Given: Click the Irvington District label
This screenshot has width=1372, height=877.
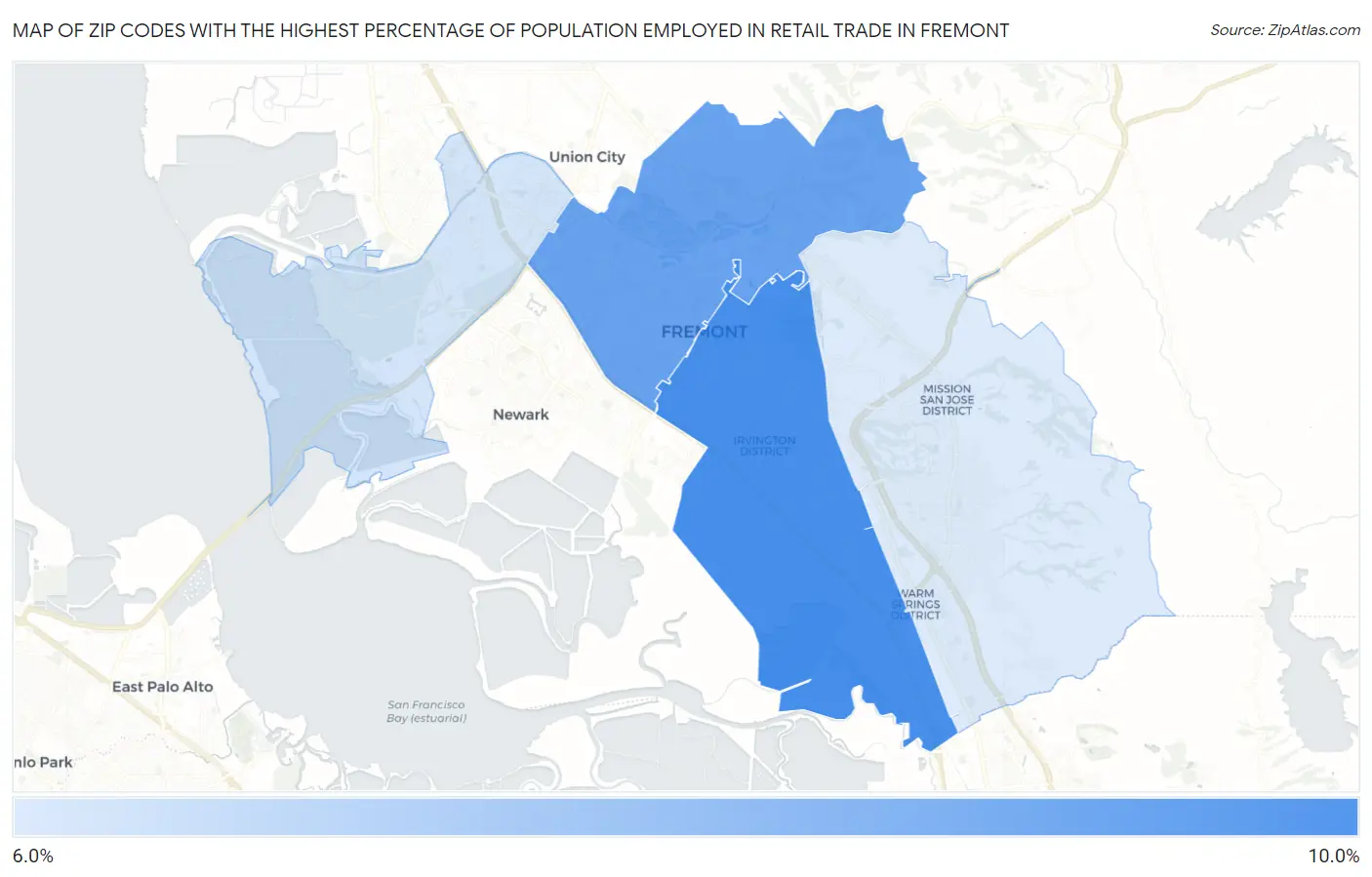Looking at the screenshot, I should coord(765,446).
